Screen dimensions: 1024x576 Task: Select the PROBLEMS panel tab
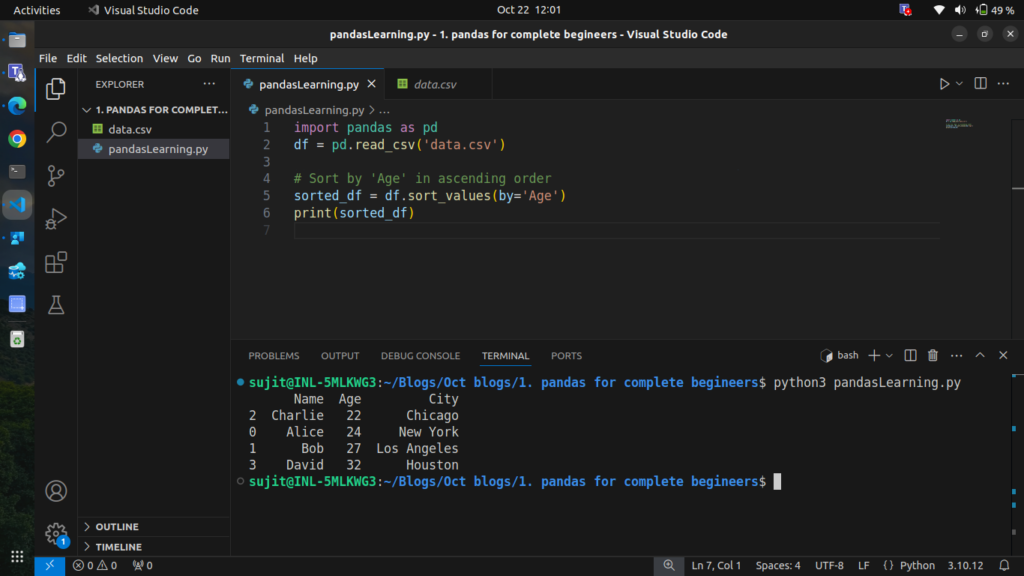[273, 356]
